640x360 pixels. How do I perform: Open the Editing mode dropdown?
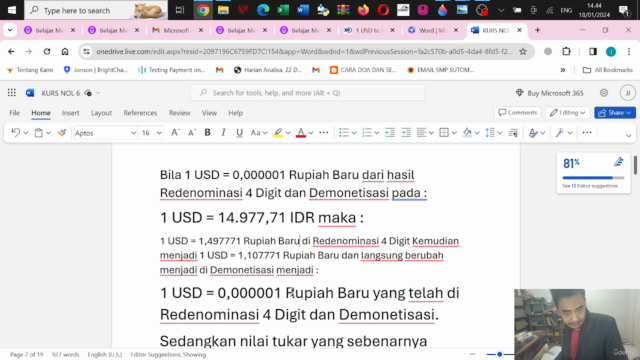coord(567,113)
